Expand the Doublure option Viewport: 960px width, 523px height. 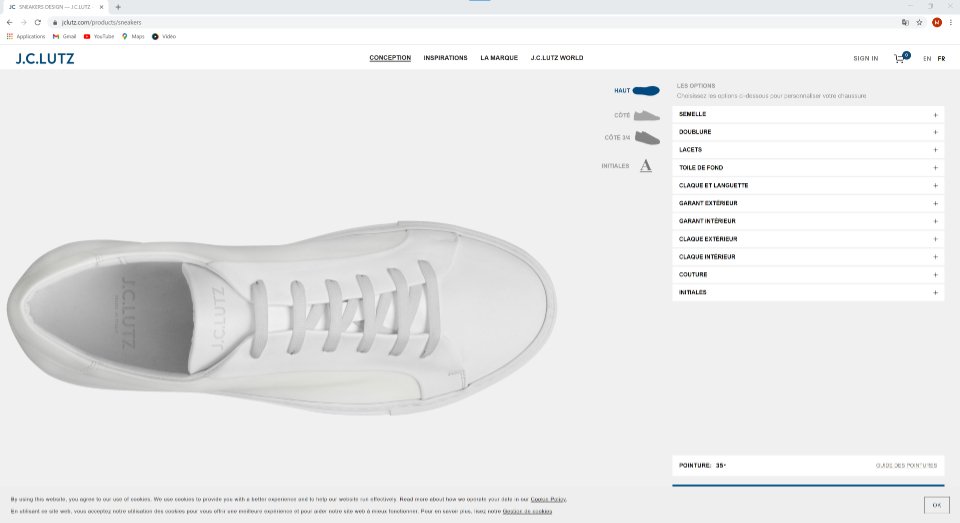point(808,132)
